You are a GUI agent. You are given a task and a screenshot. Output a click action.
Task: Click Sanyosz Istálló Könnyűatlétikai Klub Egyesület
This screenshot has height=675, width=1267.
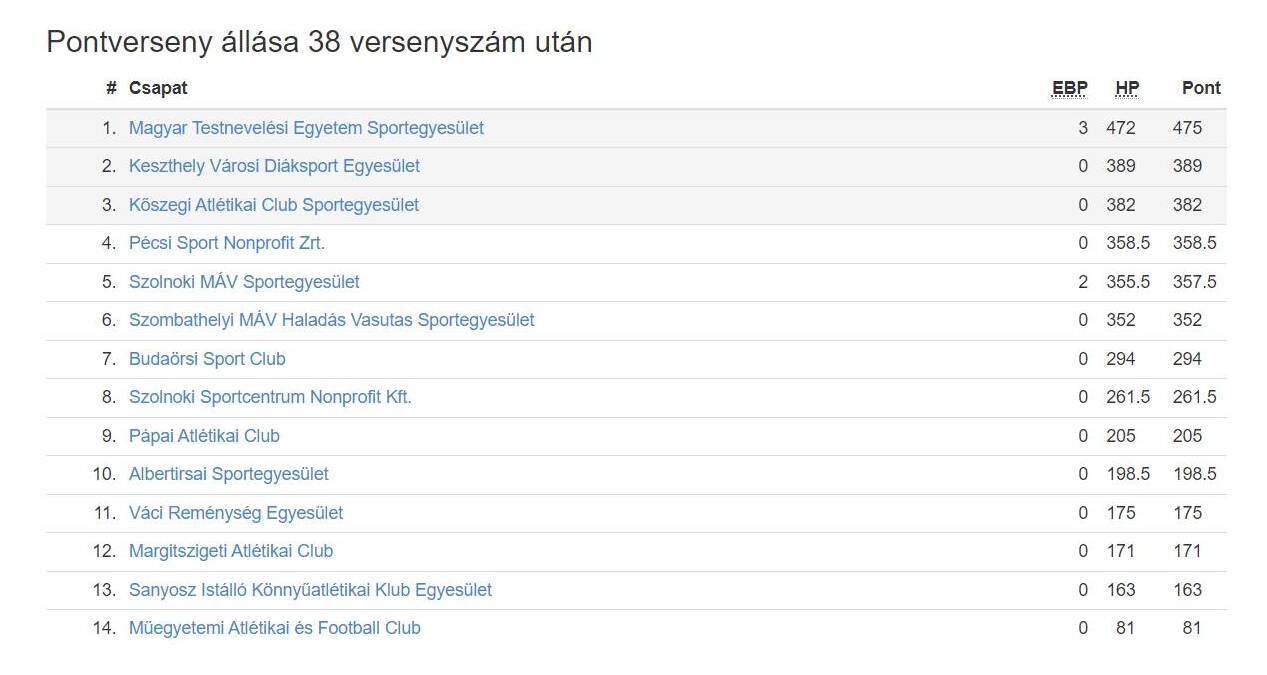point(310,590)
